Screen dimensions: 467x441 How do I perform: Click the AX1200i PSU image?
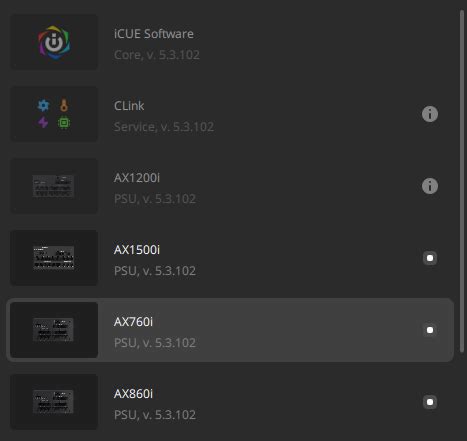[x=53, y=186]
